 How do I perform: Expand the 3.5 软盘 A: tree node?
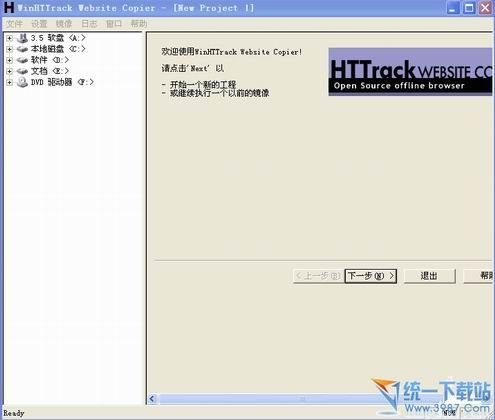pyautogui.click(x=9, y=38)
